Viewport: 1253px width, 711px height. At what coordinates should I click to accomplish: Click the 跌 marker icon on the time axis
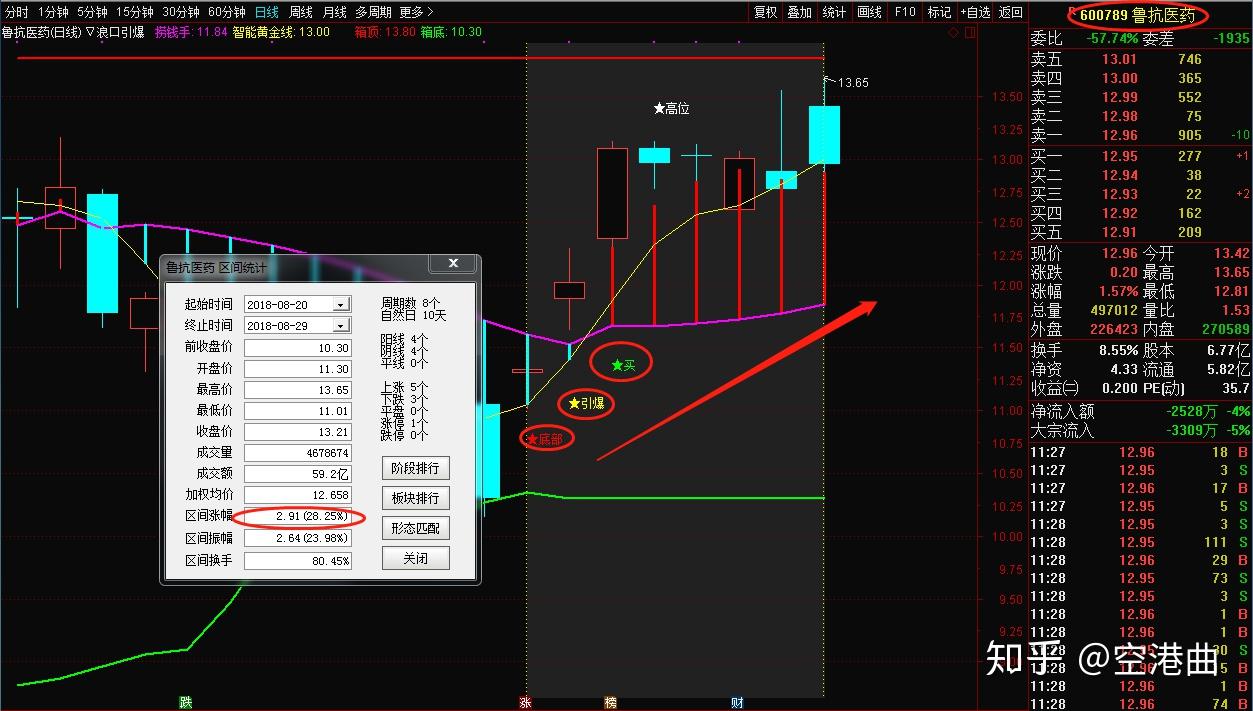tap(185, 703)
